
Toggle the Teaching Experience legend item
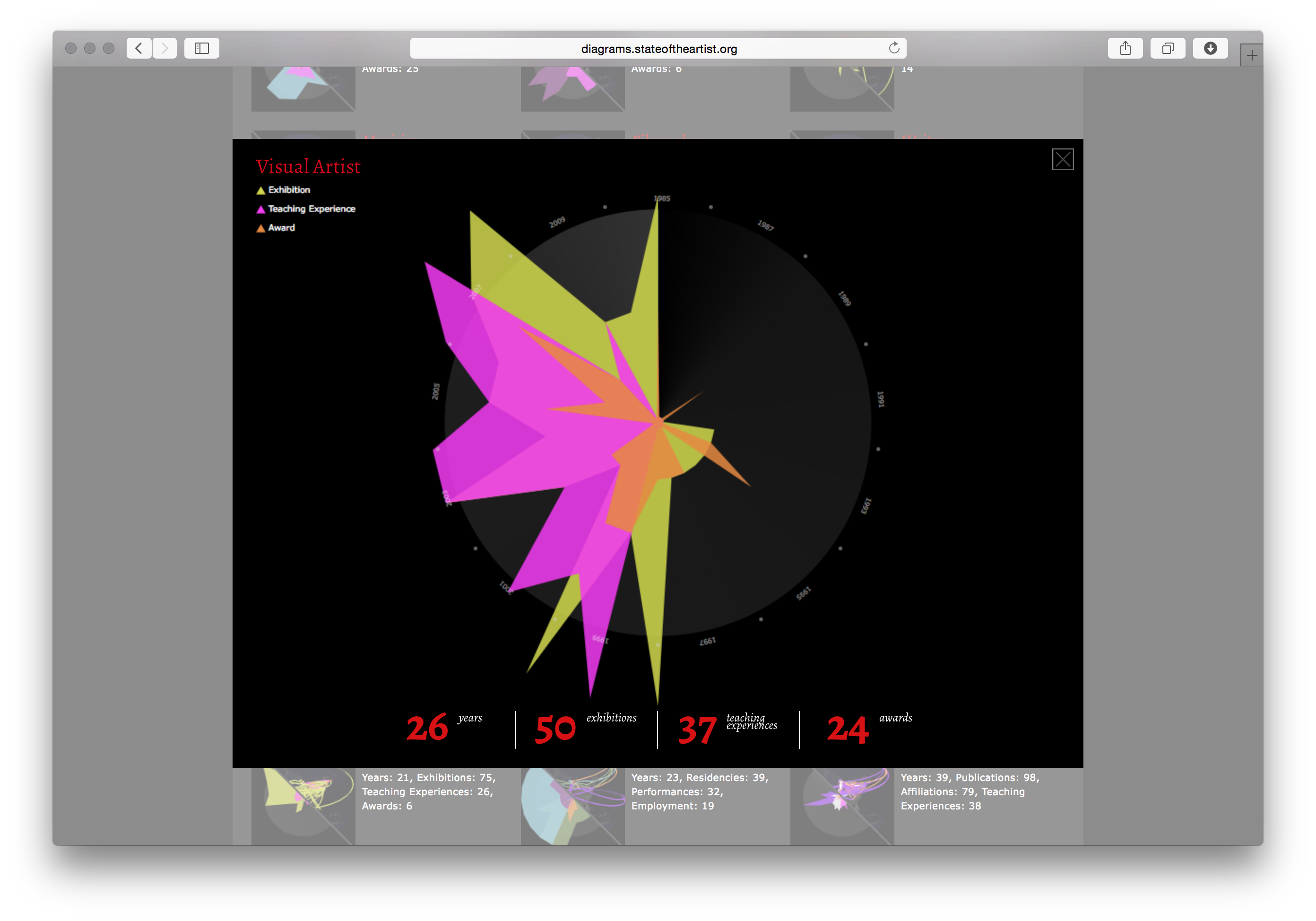pyautogui.click(x=311, y=209)
